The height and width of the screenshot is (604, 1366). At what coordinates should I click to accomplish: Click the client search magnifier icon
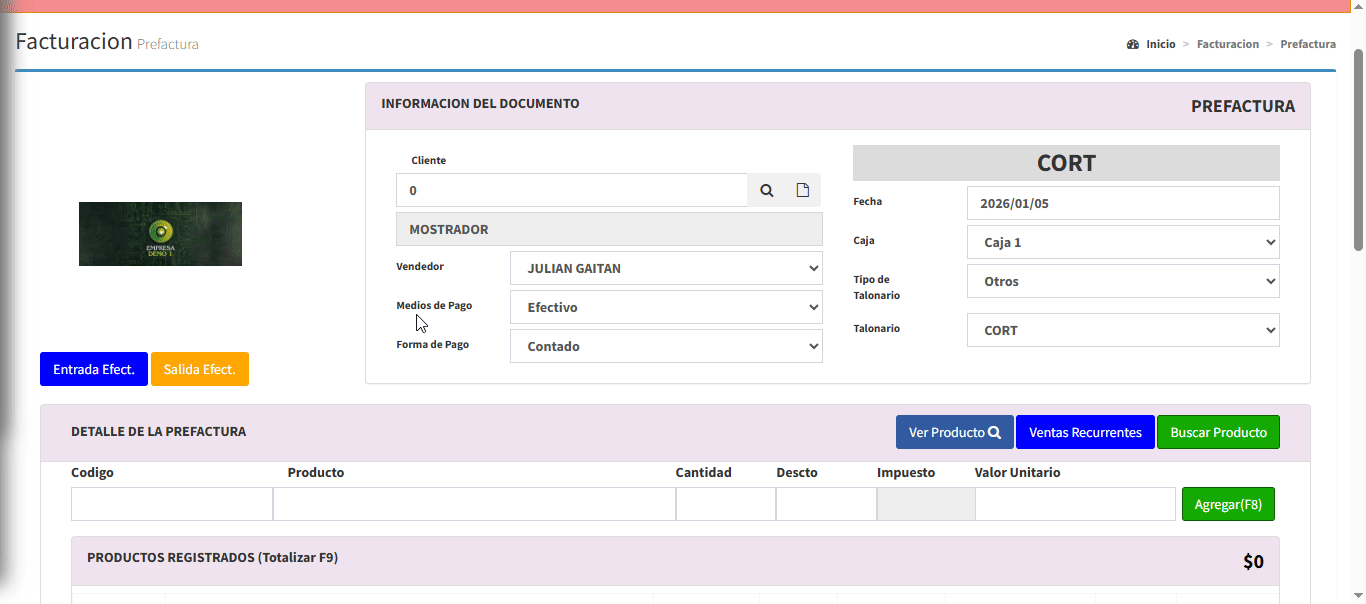click(766, 190)
